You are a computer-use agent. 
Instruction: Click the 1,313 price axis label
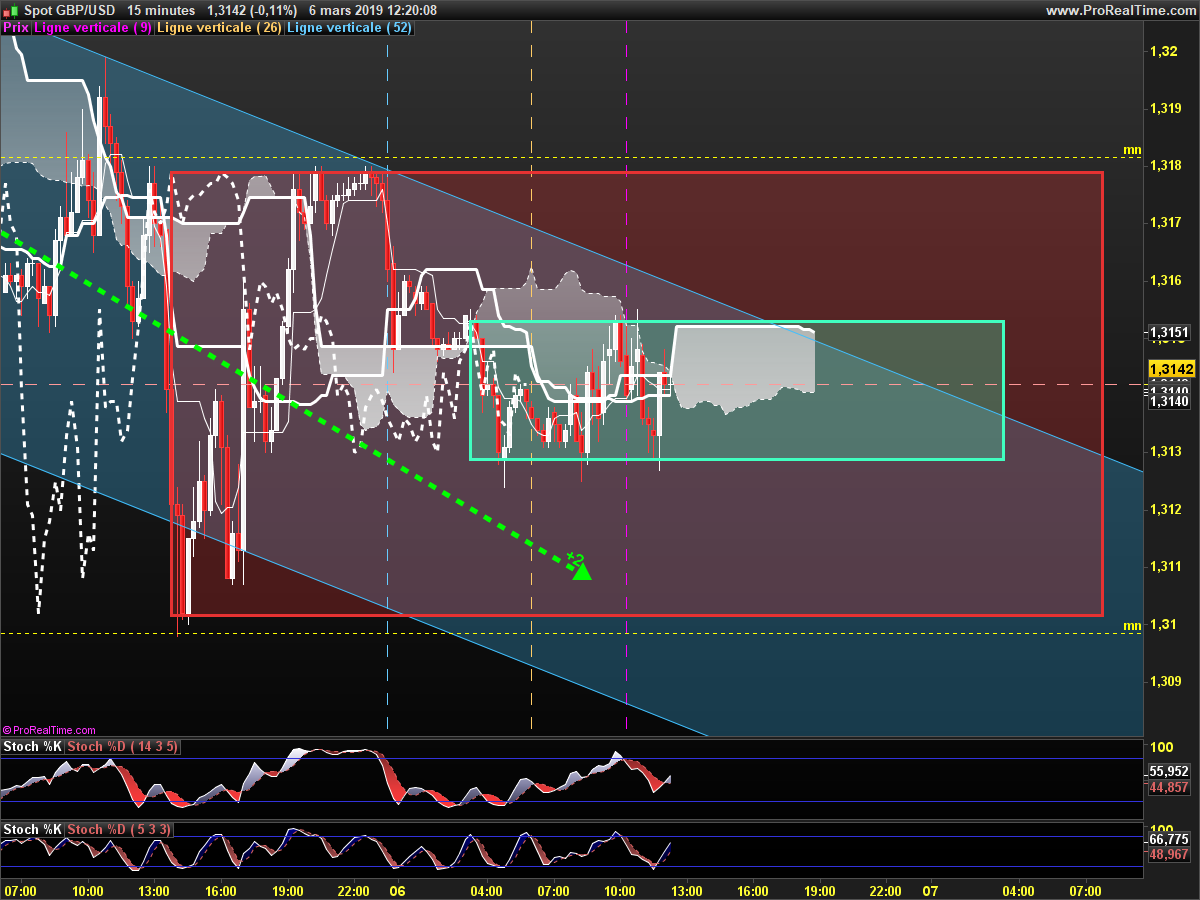[x=1166, y=452]
